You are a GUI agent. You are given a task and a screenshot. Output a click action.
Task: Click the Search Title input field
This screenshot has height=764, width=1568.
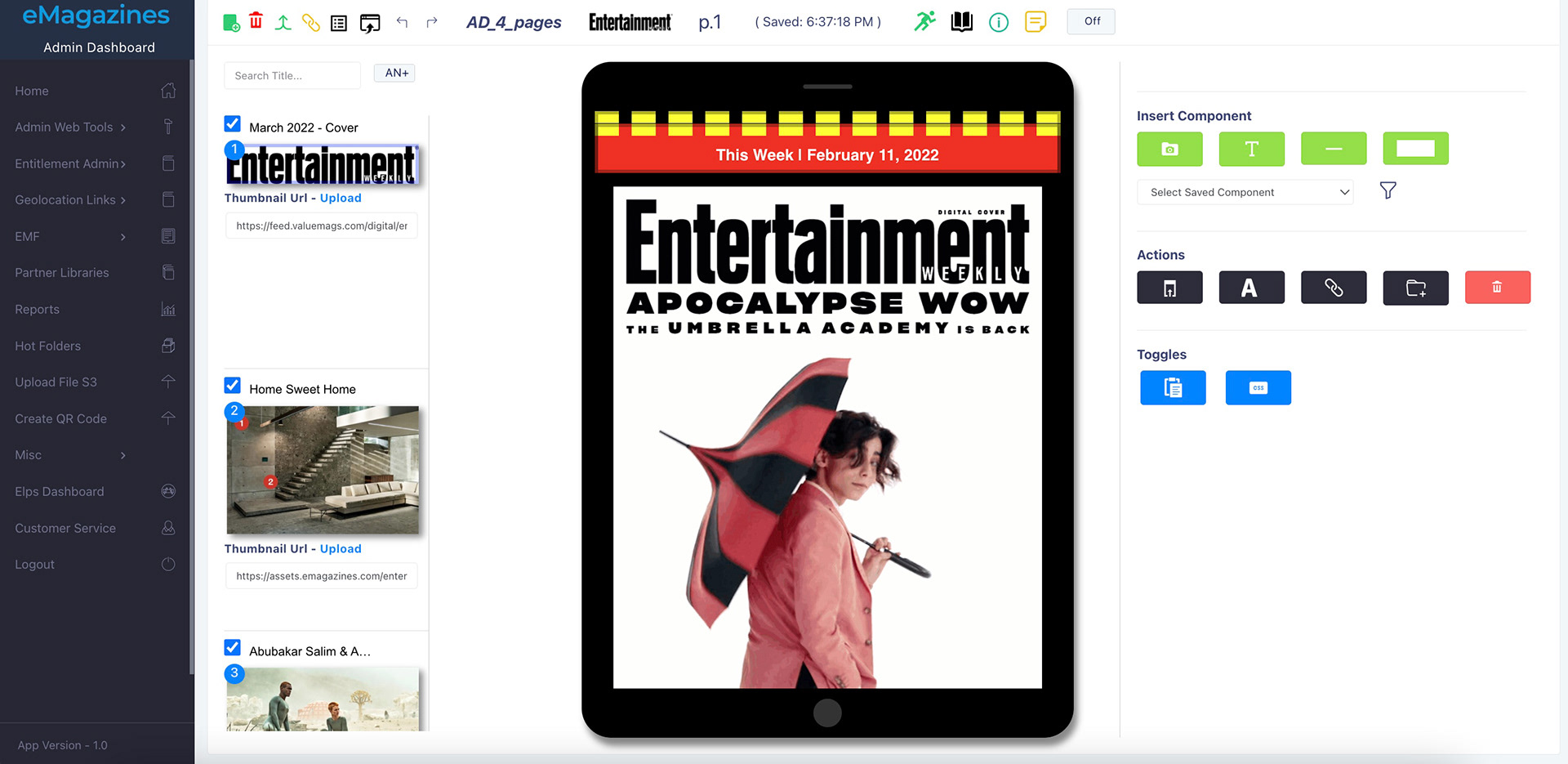[292, 75]
